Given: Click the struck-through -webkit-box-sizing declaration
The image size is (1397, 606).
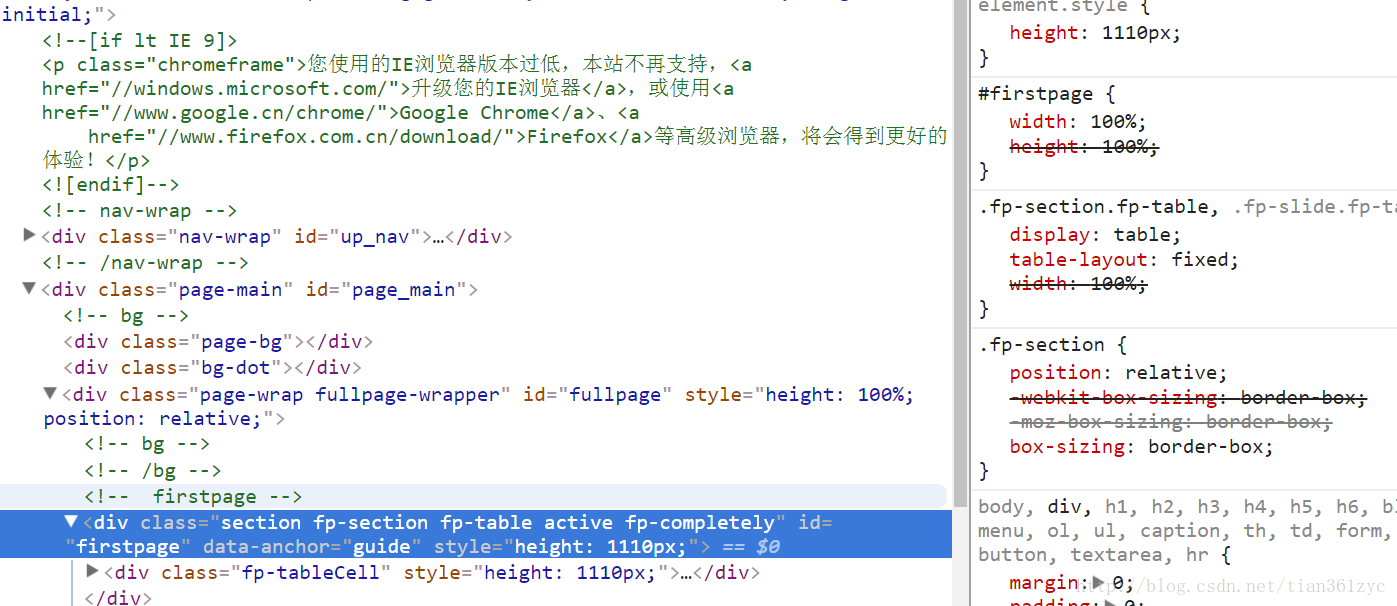Looking at the screenshot, I should [x=1188, y=398].
